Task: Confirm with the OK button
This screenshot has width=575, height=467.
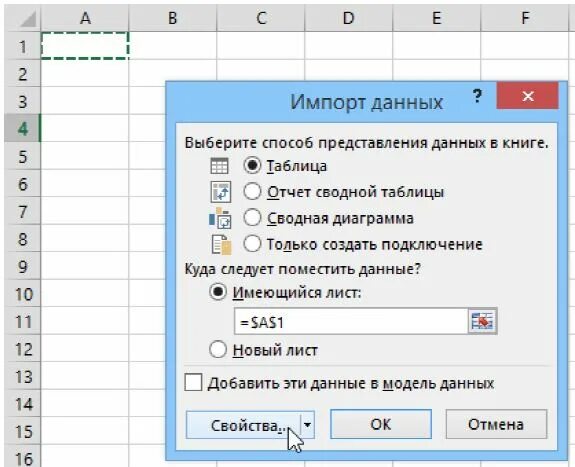Action: click(381, 424)
